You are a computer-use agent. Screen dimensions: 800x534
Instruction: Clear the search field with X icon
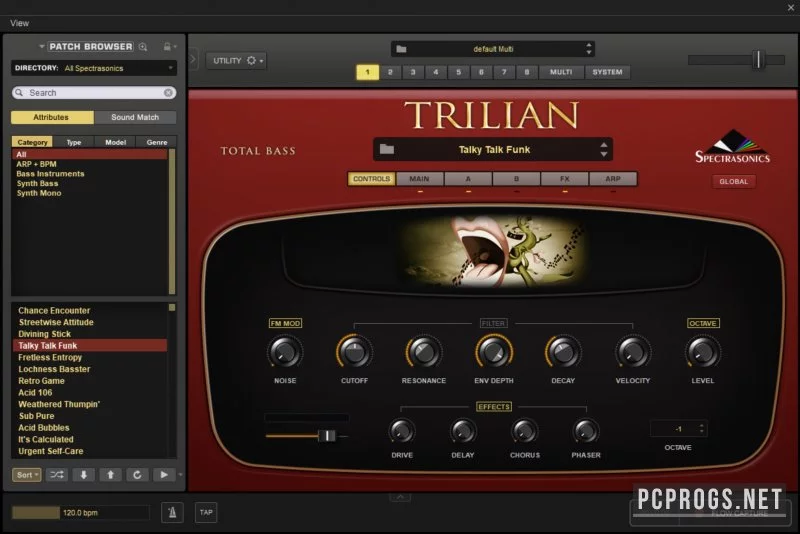[168, 92]
